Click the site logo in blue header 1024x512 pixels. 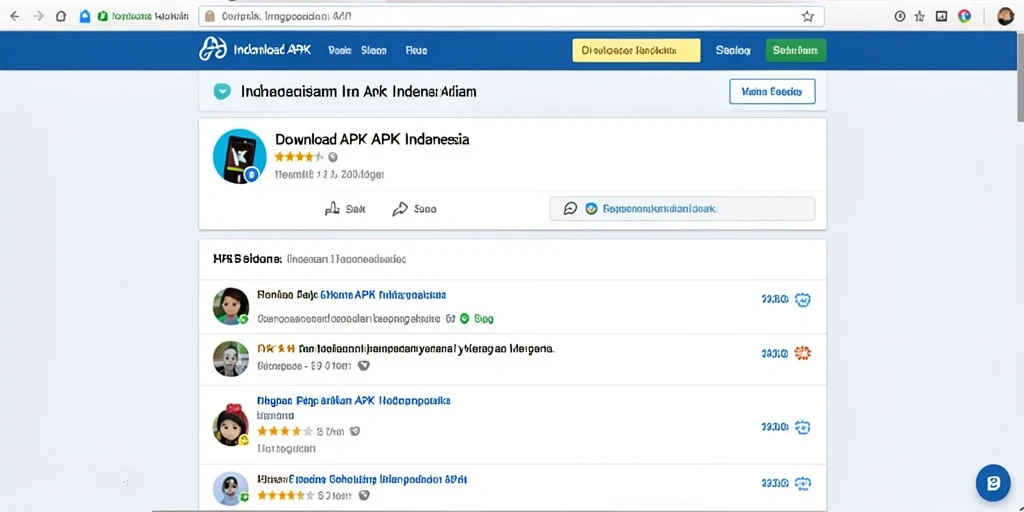(213, 49)
